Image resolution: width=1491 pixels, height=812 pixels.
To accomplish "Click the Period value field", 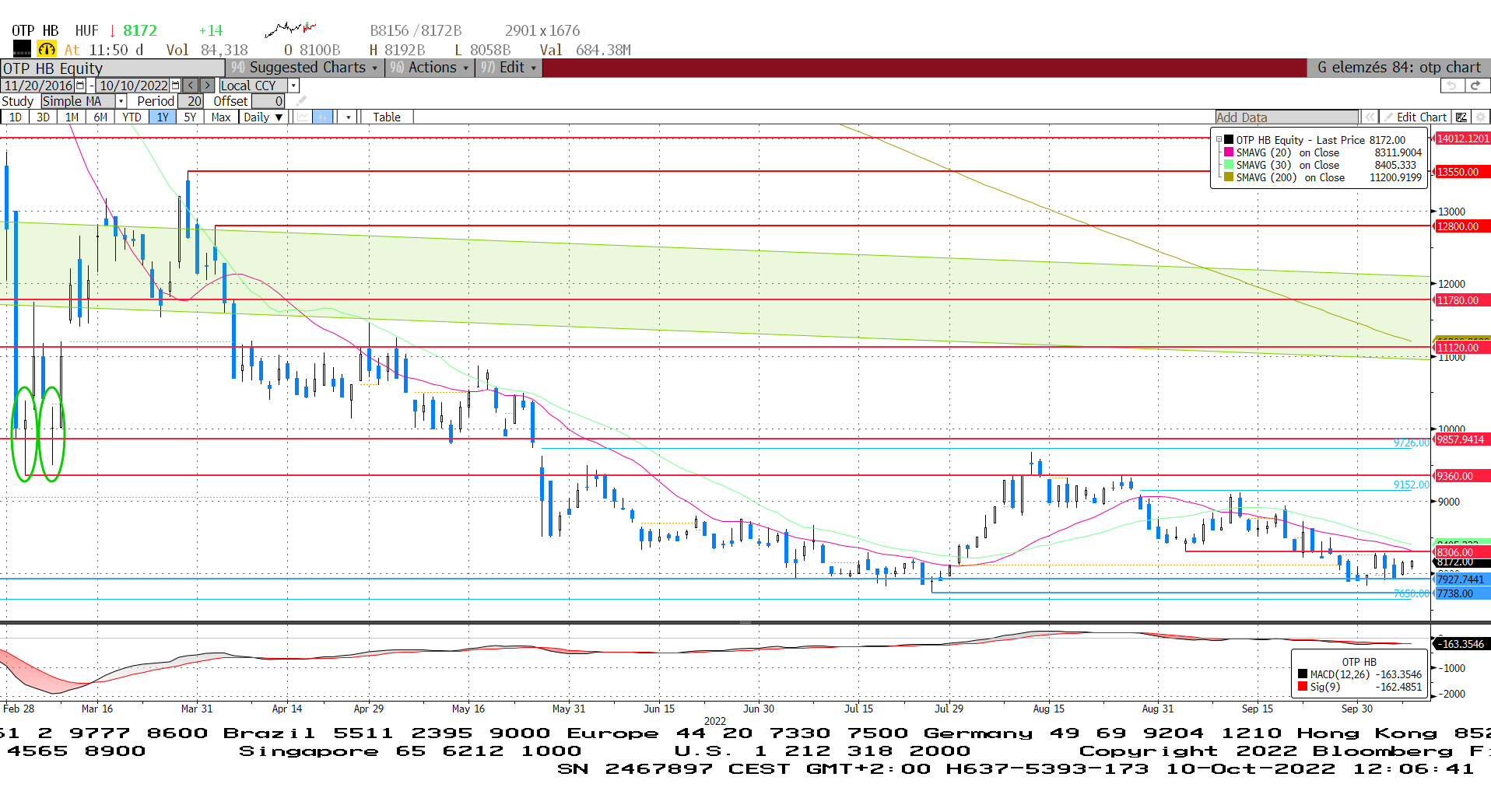I will [191, 101].
